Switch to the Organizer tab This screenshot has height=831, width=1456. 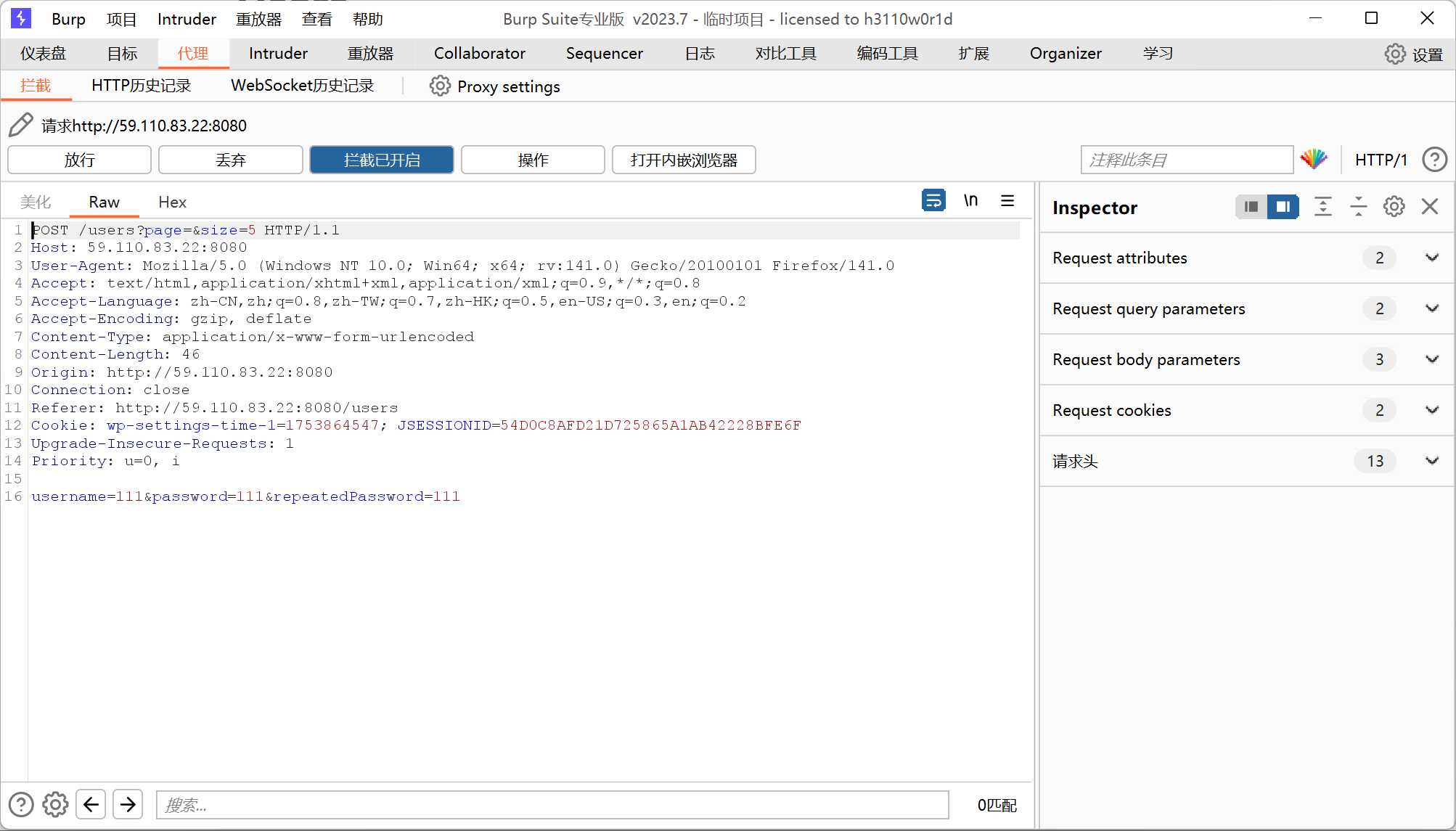[1066, 54]
